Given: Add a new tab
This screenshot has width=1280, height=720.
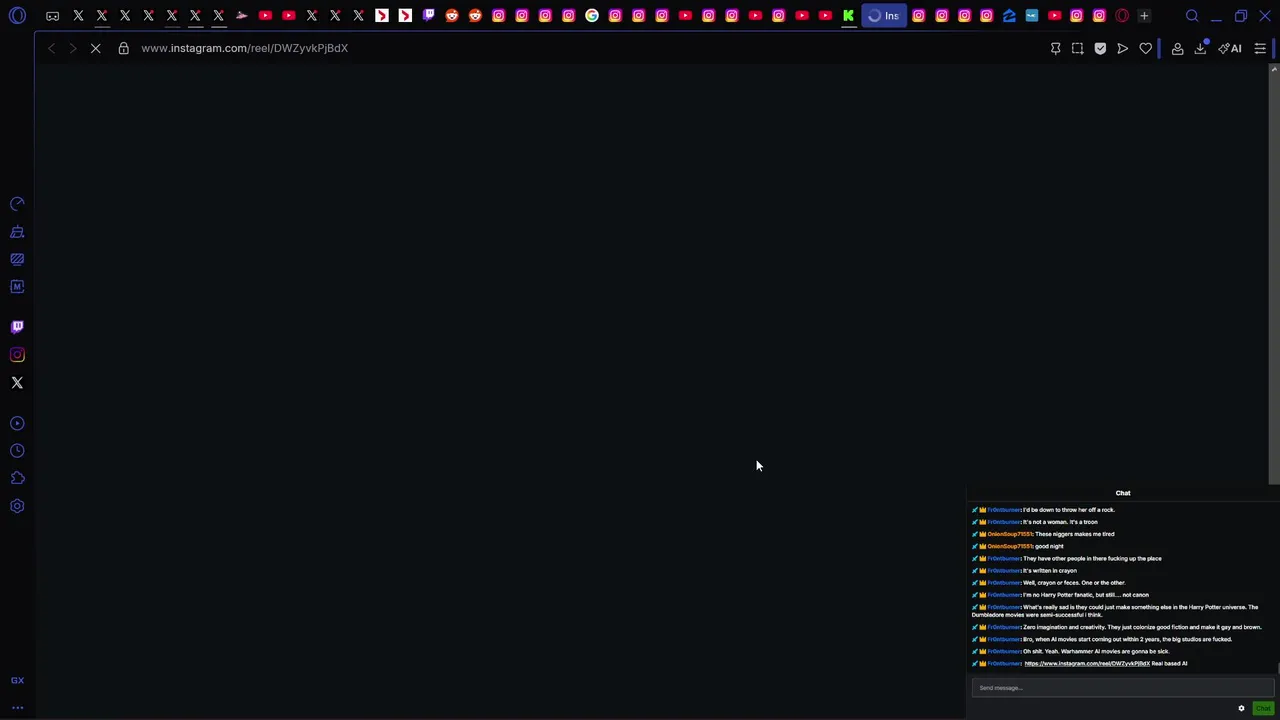Looking at the screenshot, I should coord(1144,16).
